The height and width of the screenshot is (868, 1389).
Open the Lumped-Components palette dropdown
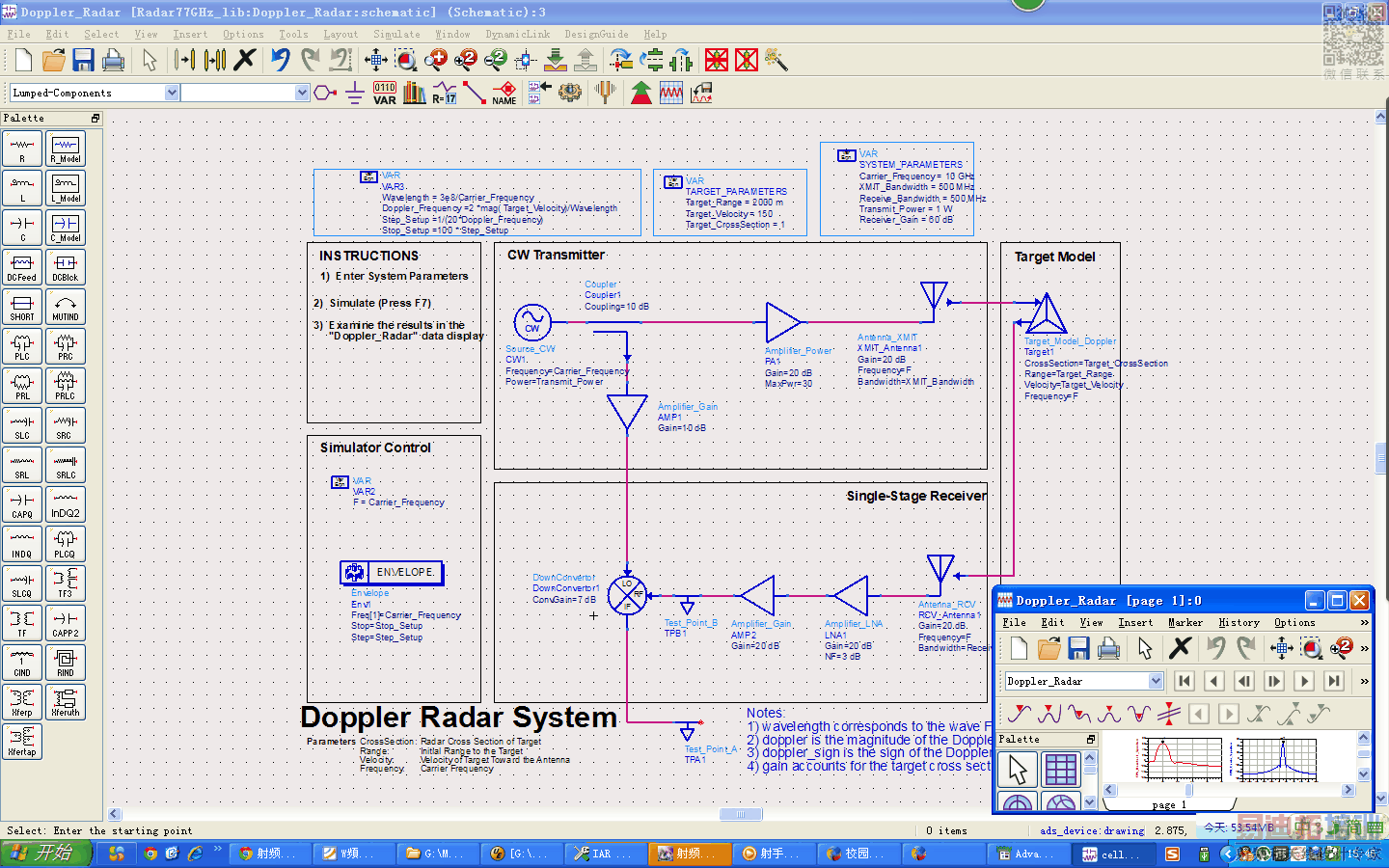(172, 93)
